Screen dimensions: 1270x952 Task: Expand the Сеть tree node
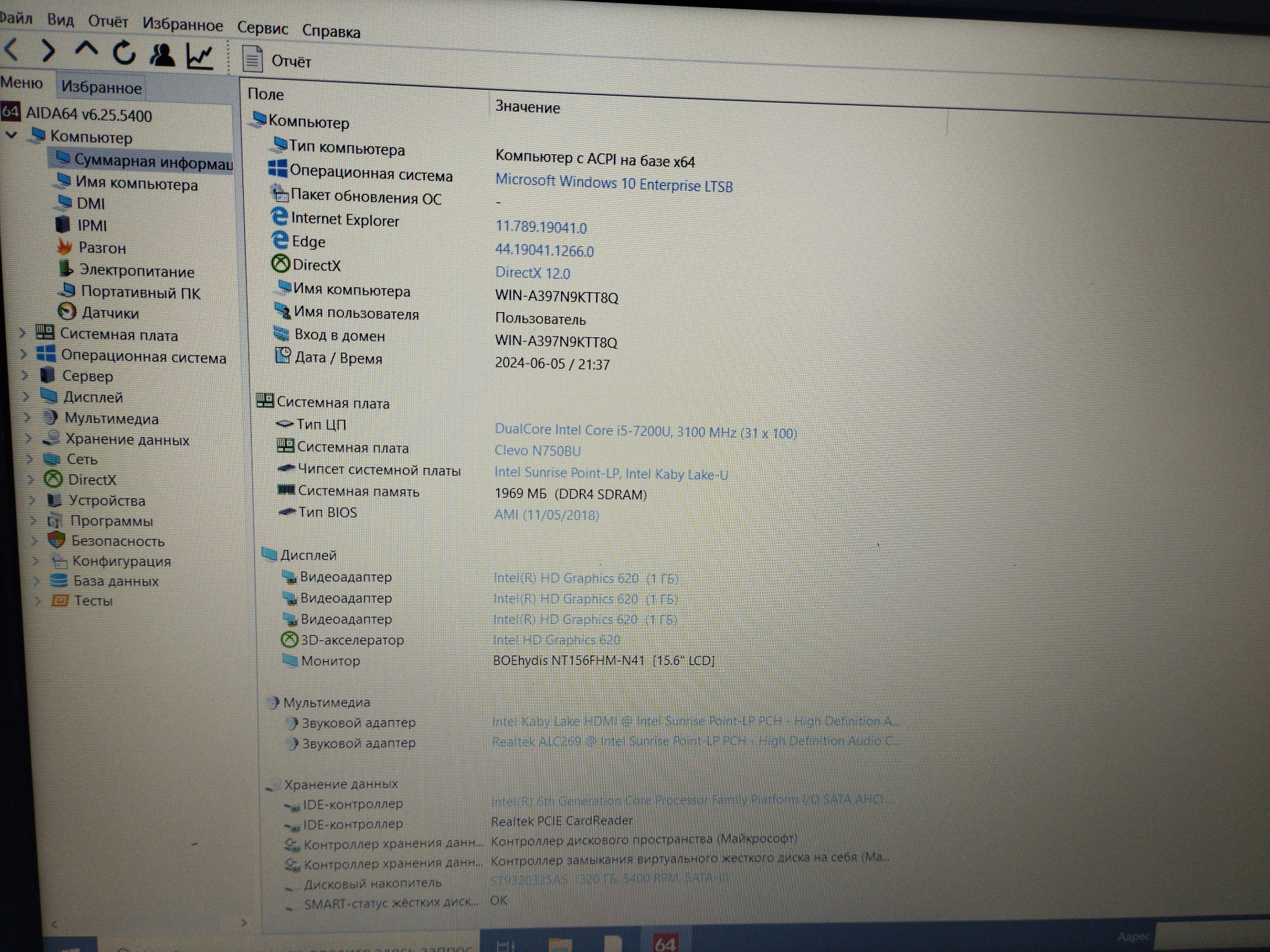[30, 458]
